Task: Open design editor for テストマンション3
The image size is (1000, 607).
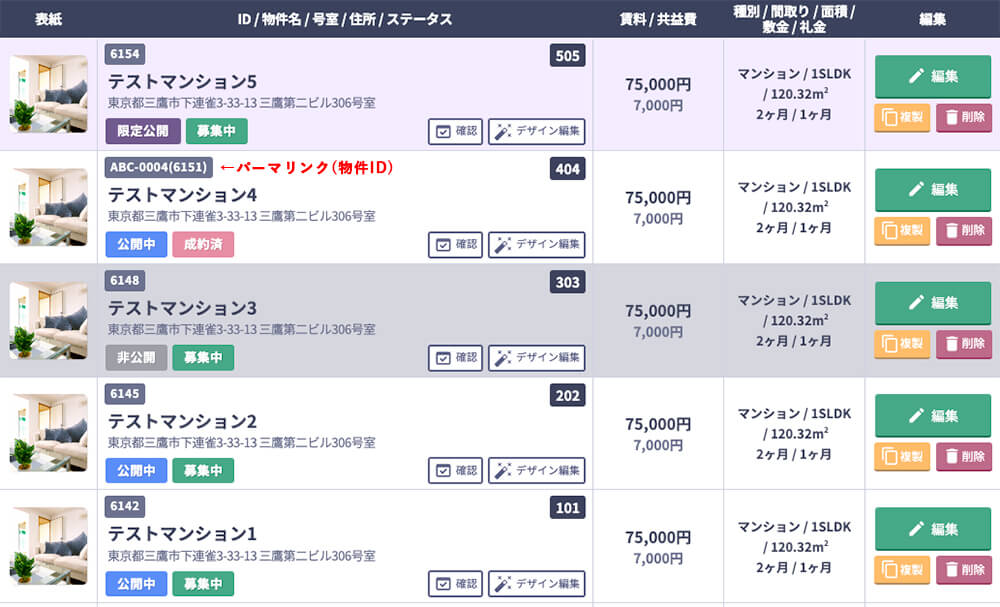Action: pos(536,357)
